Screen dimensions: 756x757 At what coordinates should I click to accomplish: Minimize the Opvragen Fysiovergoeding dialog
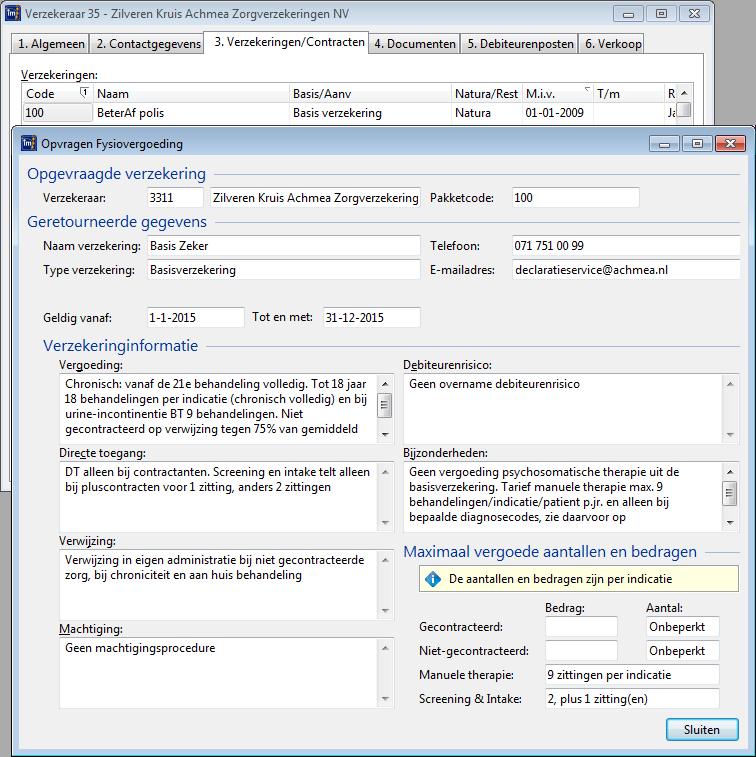click(664, 143)
